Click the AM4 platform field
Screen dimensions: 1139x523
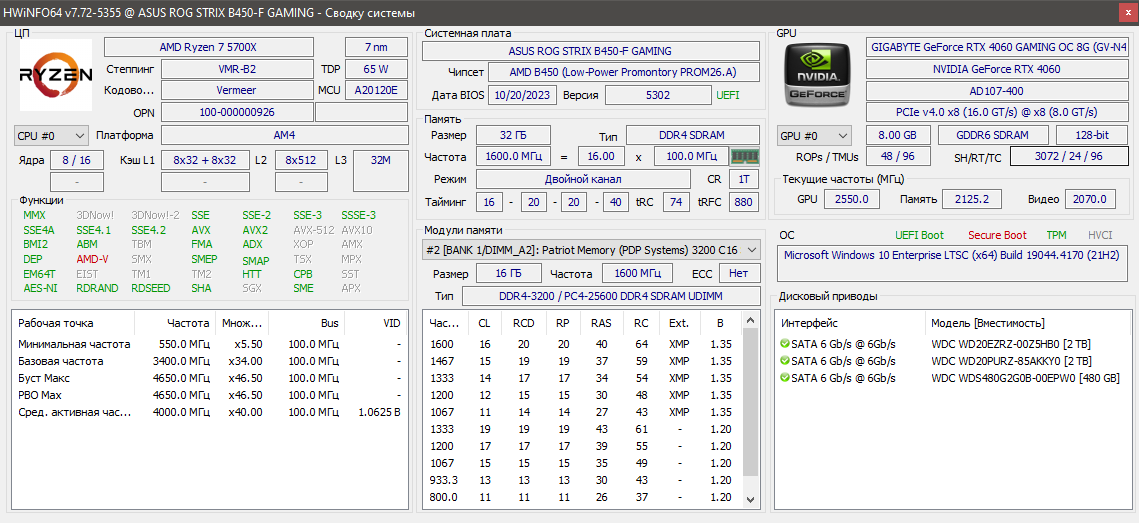(x=284, y=135)
